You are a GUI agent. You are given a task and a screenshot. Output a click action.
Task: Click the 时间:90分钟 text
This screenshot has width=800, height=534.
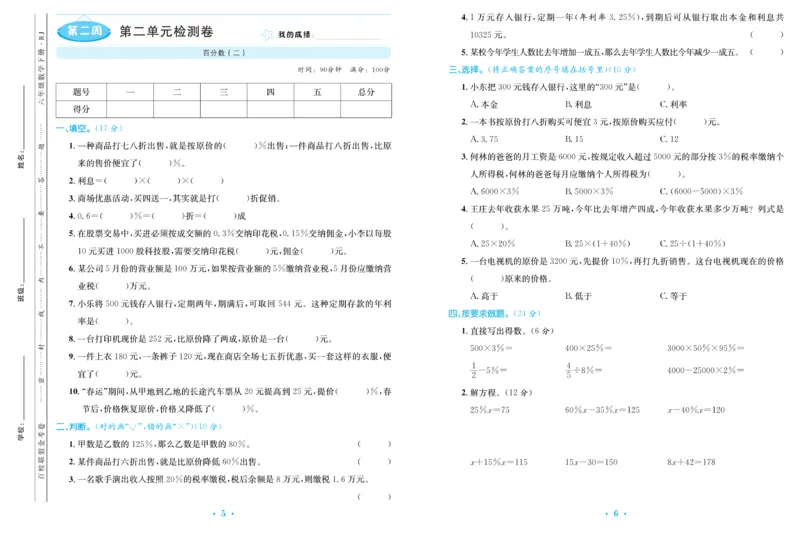320,70
